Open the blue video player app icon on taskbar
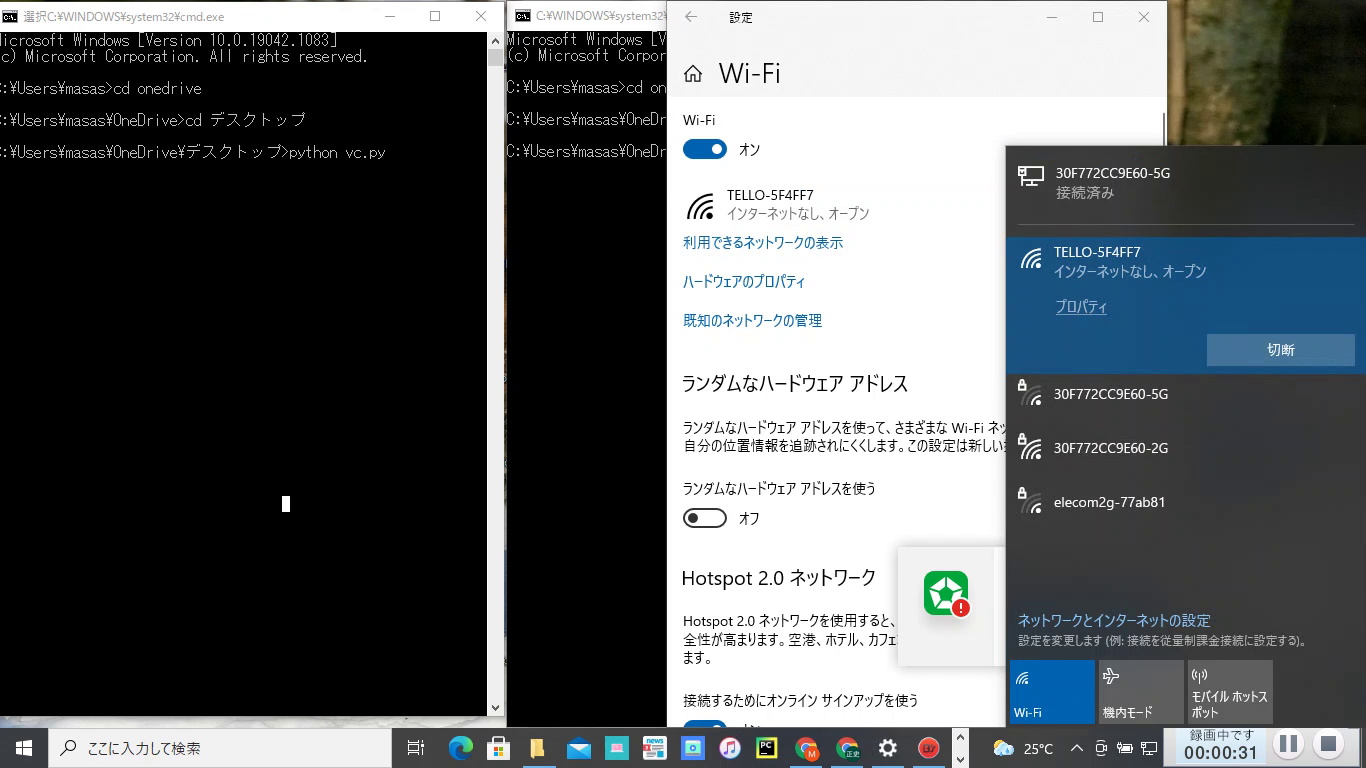This screenshot has height=768, width=1366. point(692,748)
